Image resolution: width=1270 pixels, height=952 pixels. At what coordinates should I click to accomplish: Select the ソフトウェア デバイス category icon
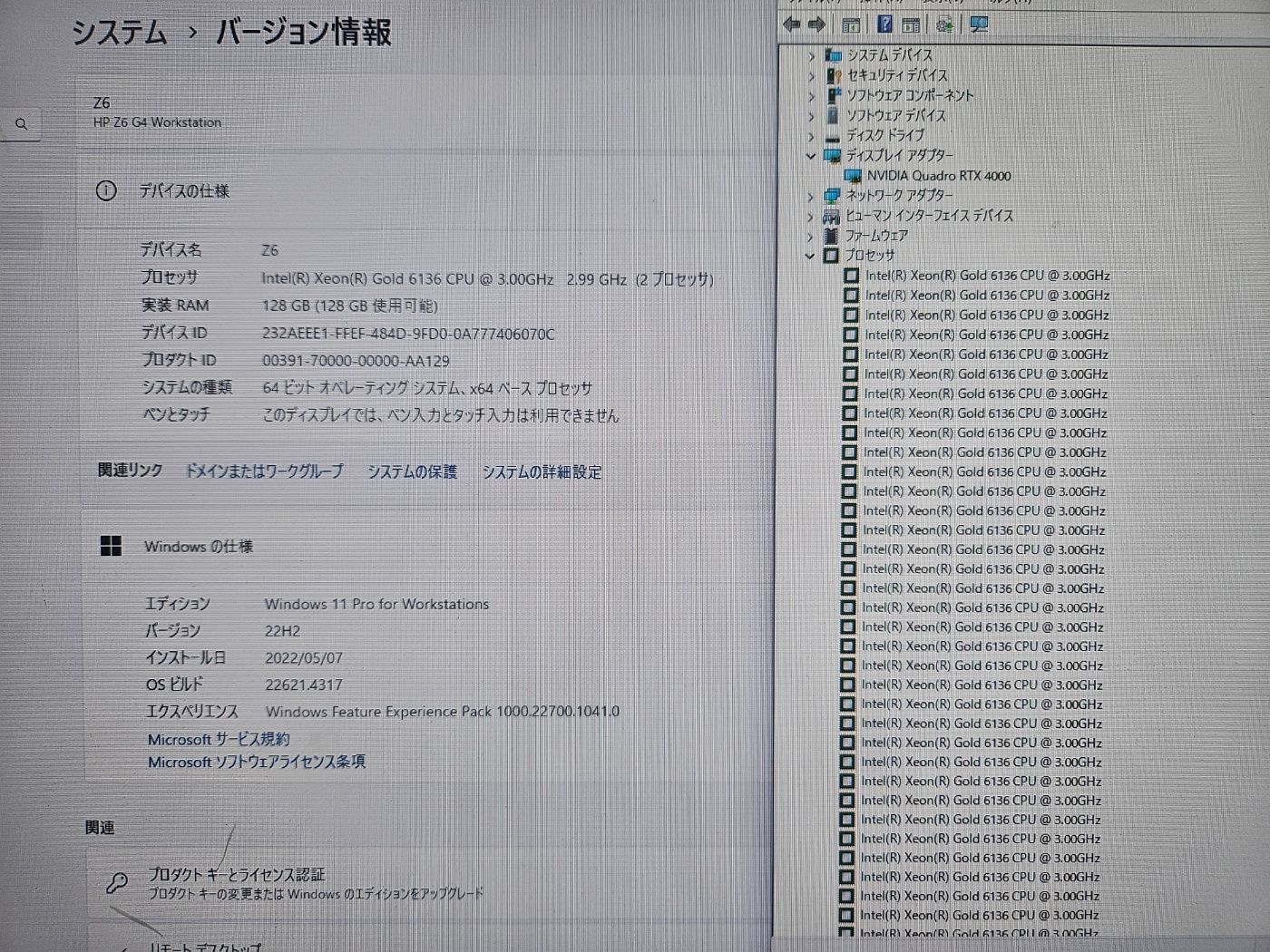point(833,115)
